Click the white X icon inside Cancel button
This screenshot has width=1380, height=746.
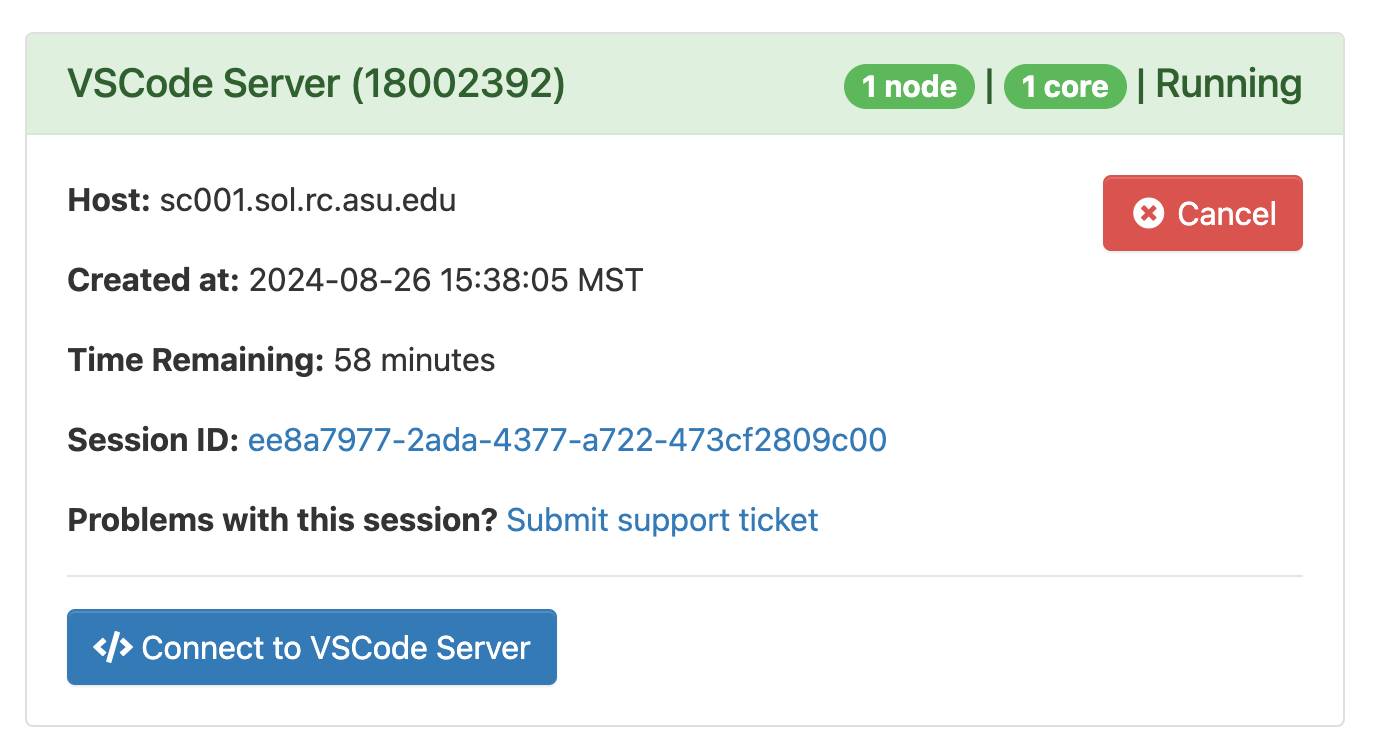coord(1147,212)
